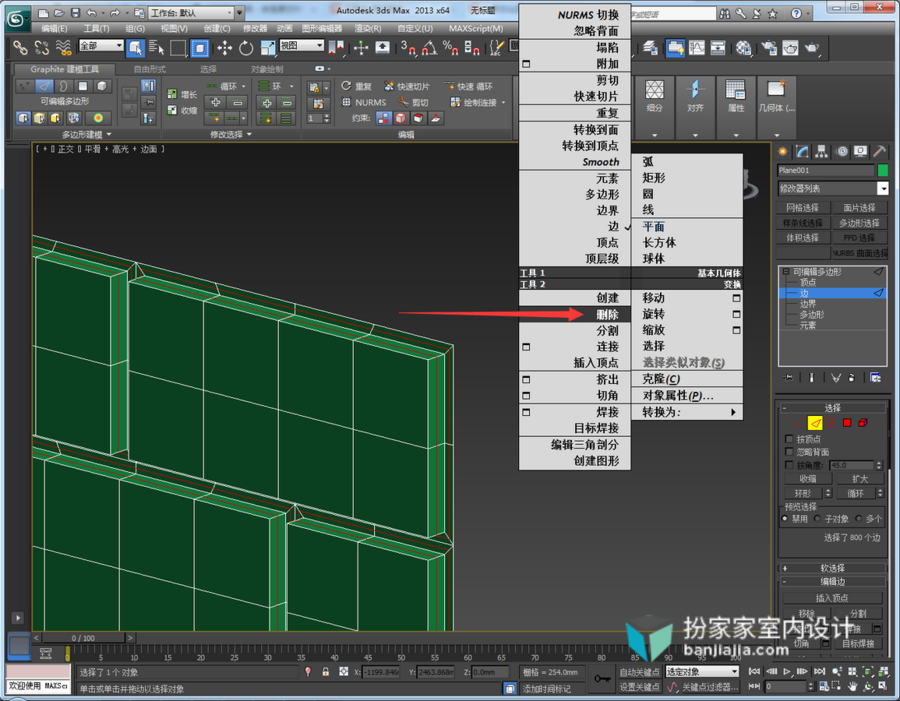Open settings box beside 连接 in quad menu
Screen dimensions: 900x701
pos(526,347)
